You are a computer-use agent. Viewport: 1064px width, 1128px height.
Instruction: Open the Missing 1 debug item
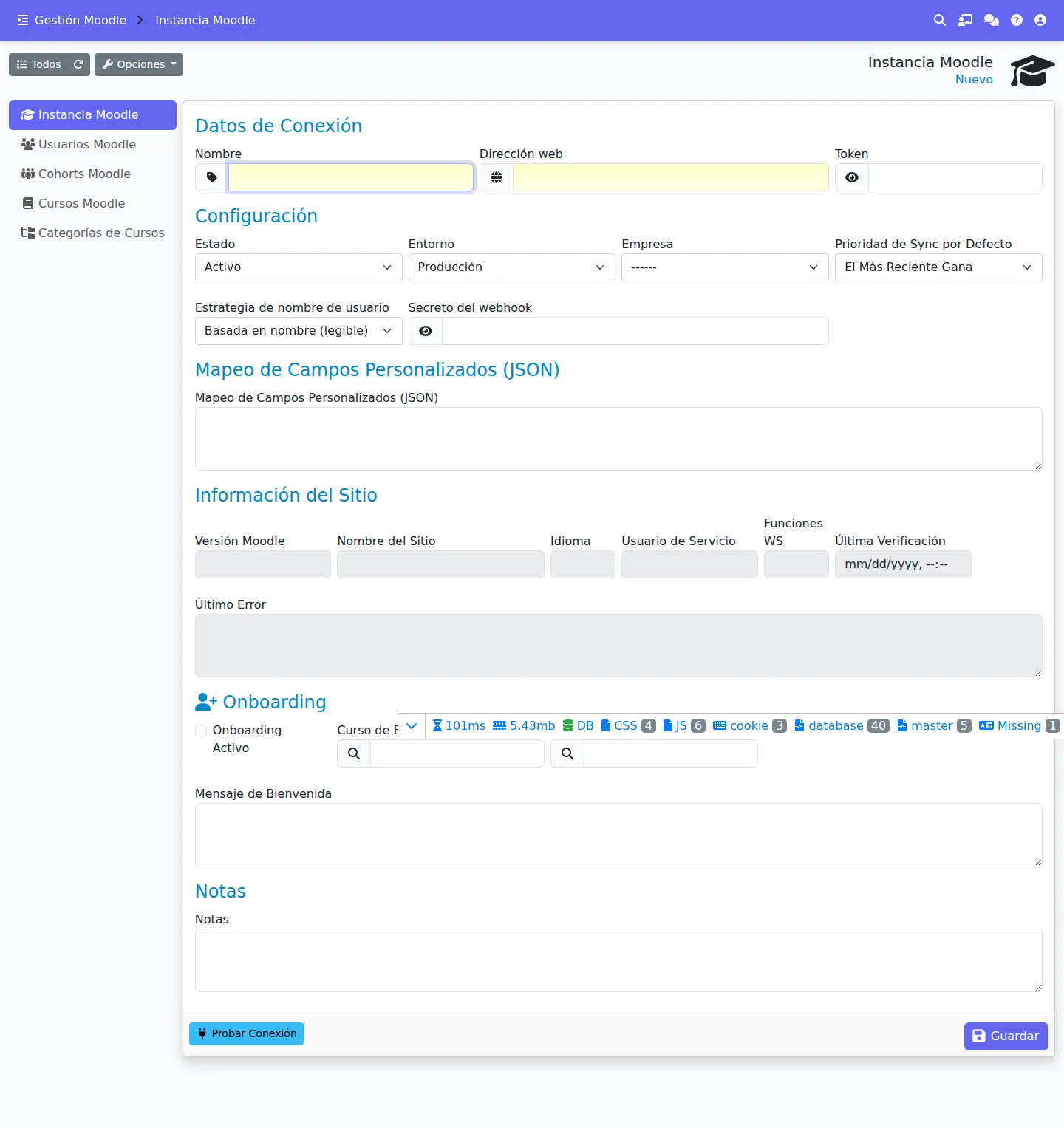[1020, 725]
